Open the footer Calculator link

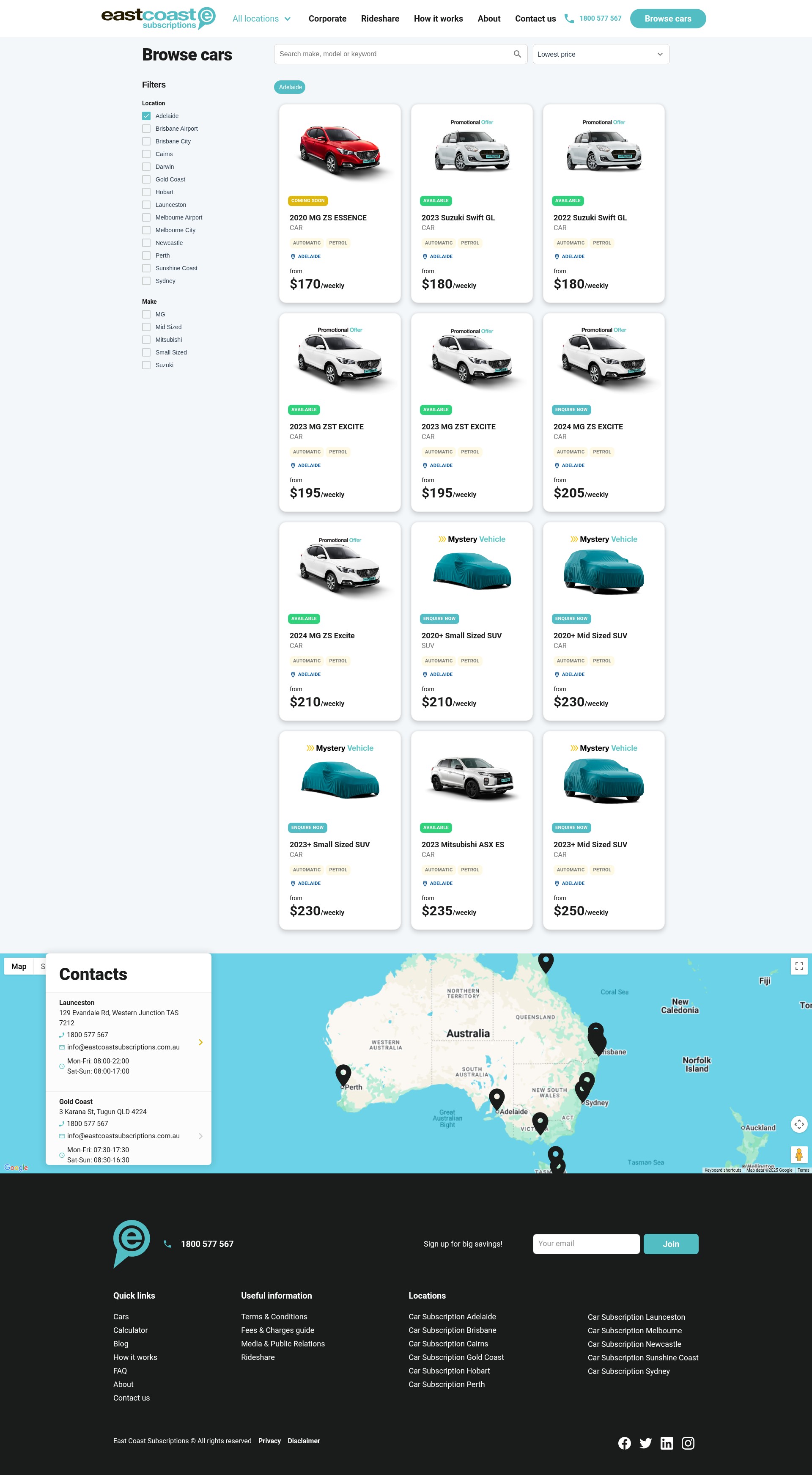click(130, 1330)
